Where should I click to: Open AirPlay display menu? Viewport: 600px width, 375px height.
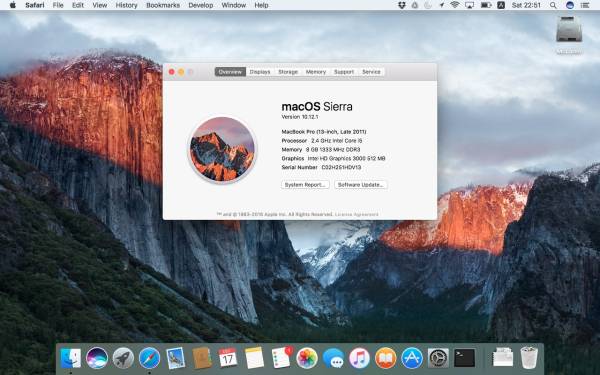click(x=470, y=5)
